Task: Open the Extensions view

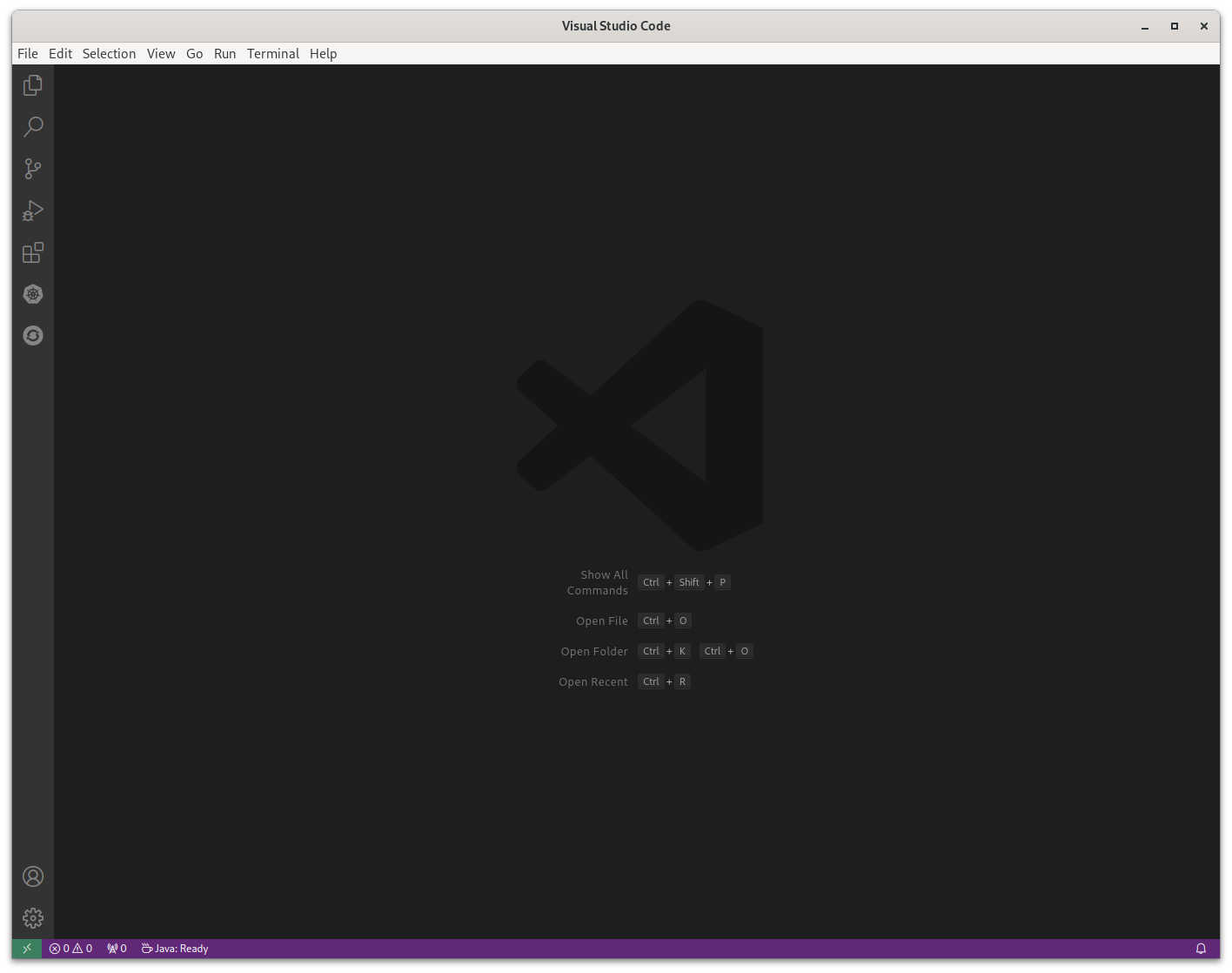Action: click(x=33, y=252)
